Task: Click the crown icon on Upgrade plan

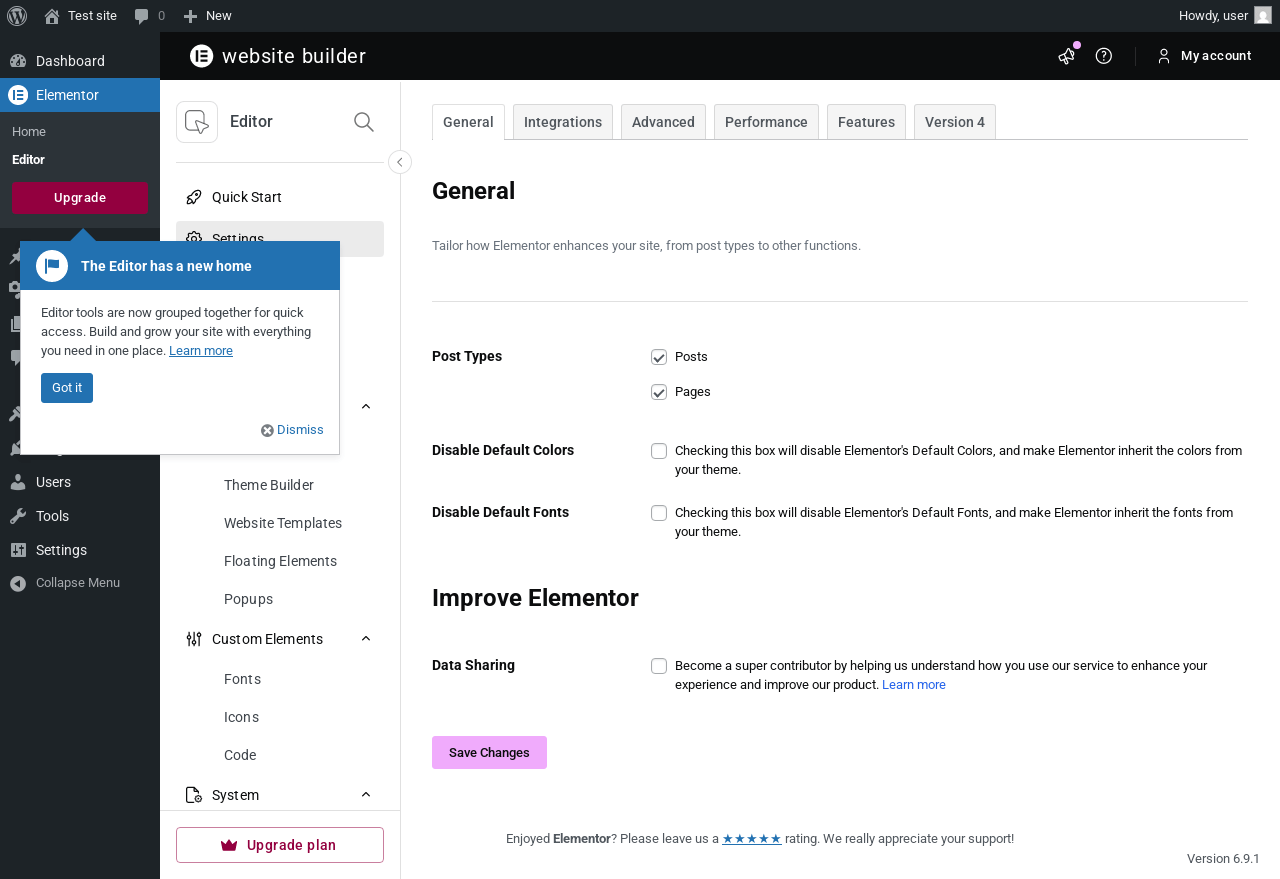Action: (x=229, y=845)
